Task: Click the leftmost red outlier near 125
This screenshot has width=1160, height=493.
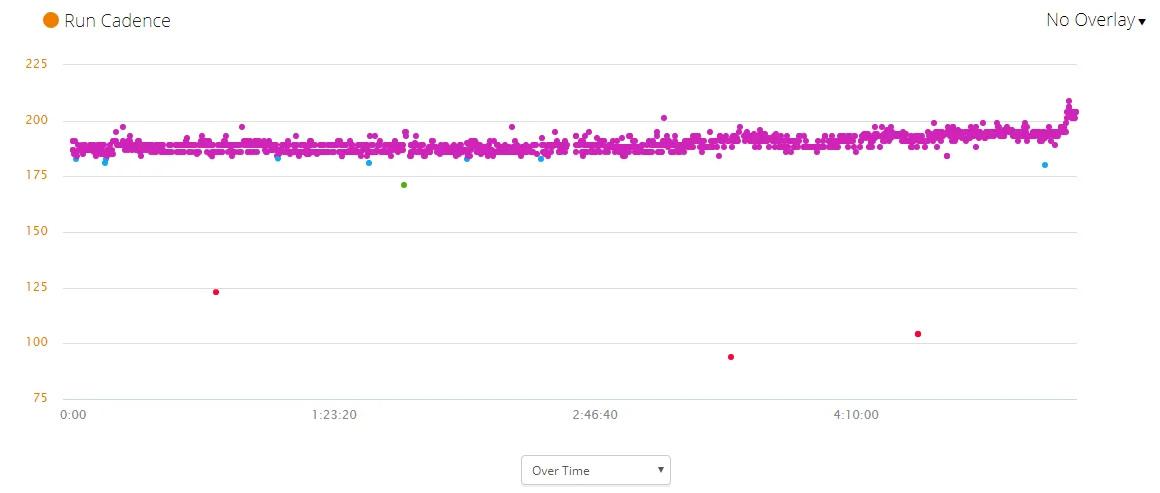Action: pyautogui.click(x=216, y=292)
